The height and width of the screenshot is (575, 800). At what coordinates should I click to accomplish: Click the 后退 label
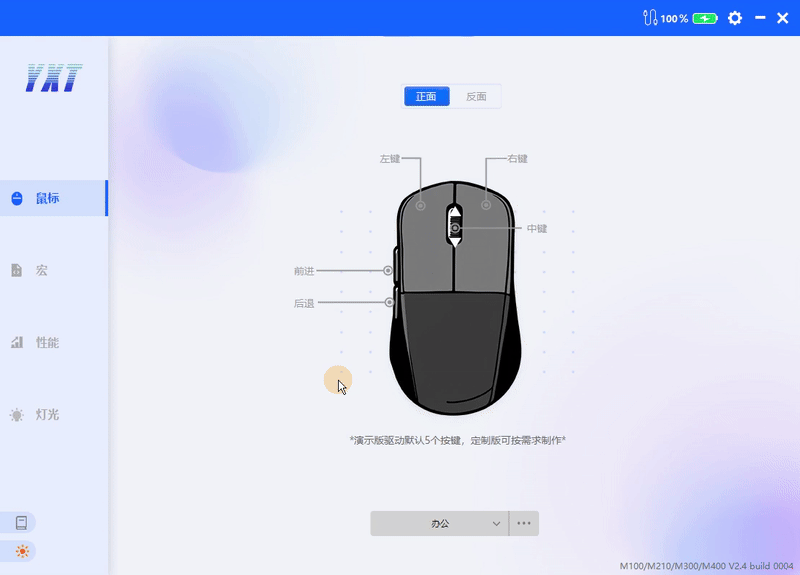[x=304, y=304]
